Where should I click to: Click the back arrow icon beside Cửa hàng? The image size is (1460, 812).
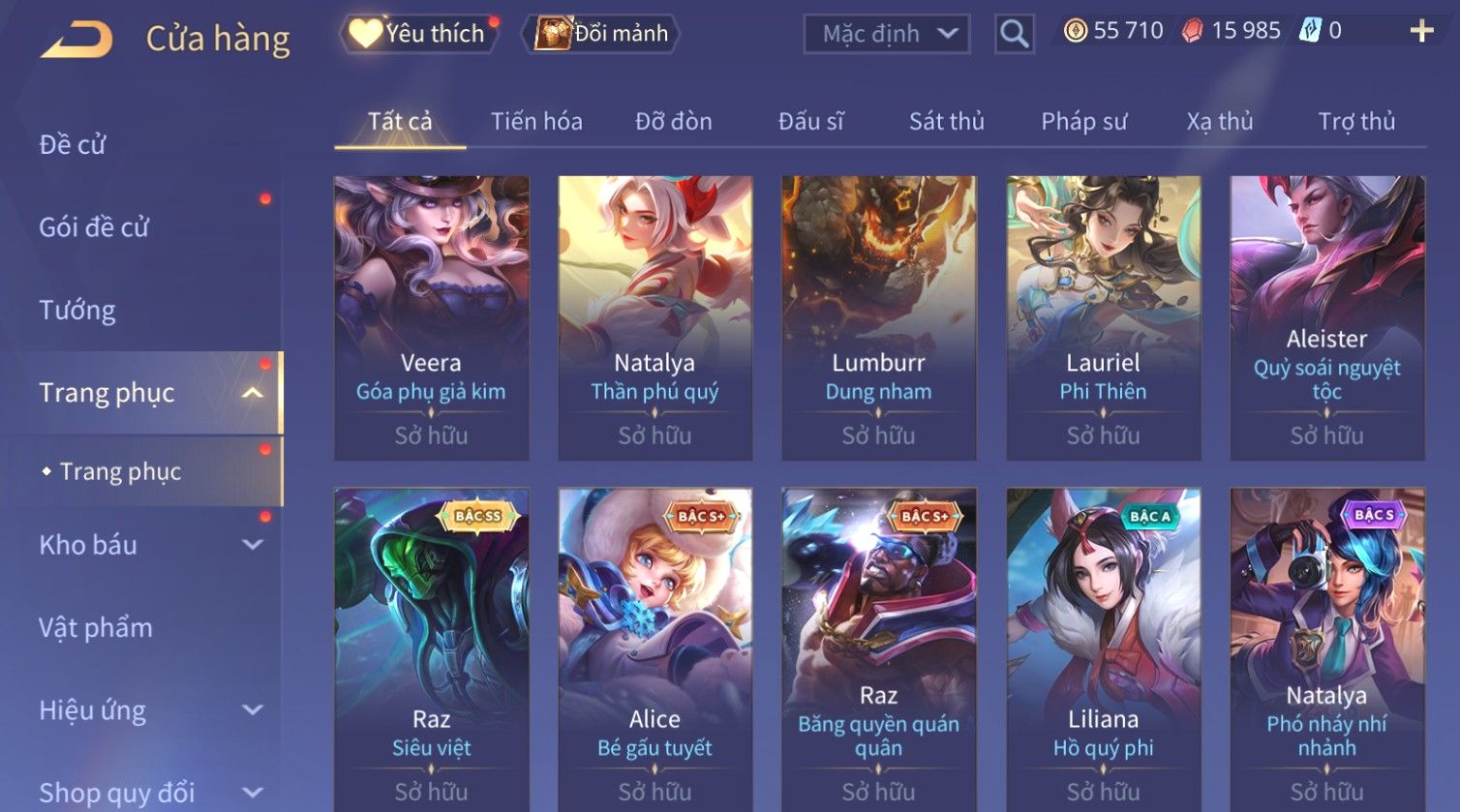click(x=76, y=40)
